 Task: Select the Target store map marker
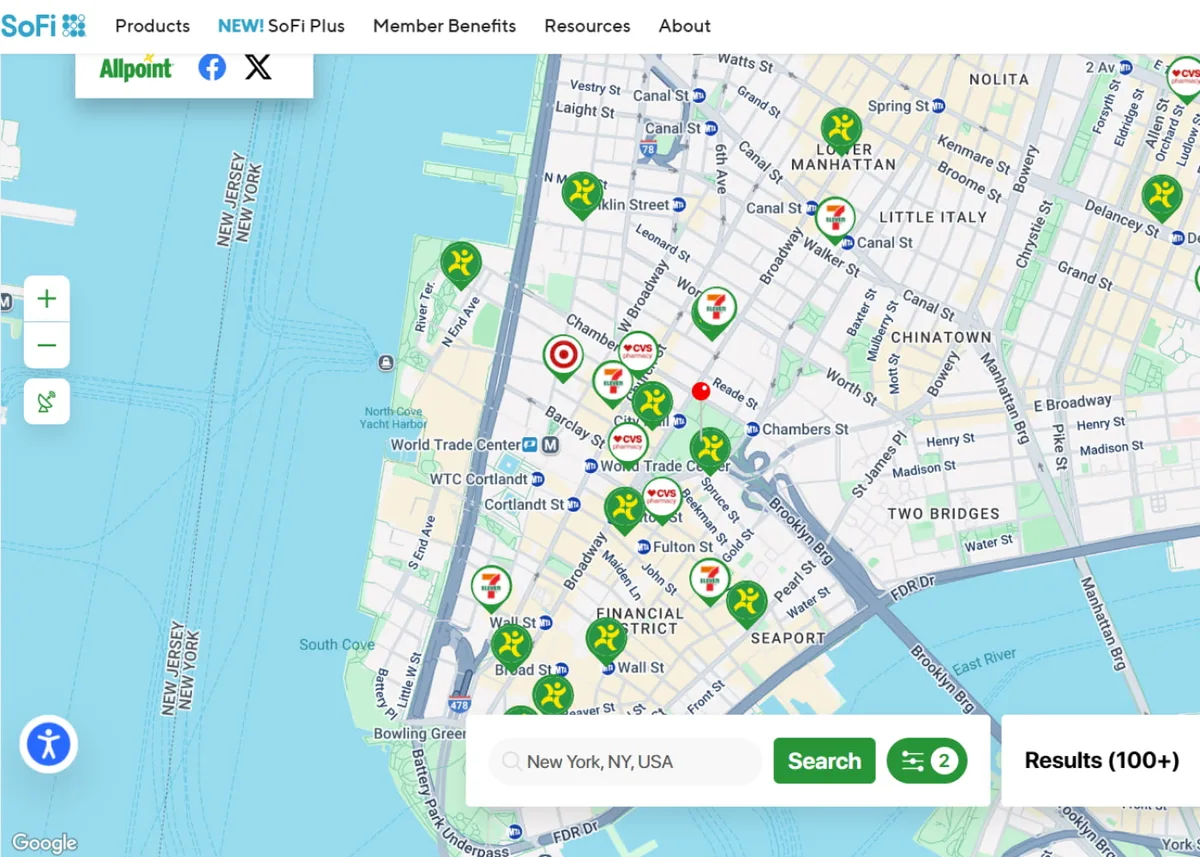click(563, 357)
